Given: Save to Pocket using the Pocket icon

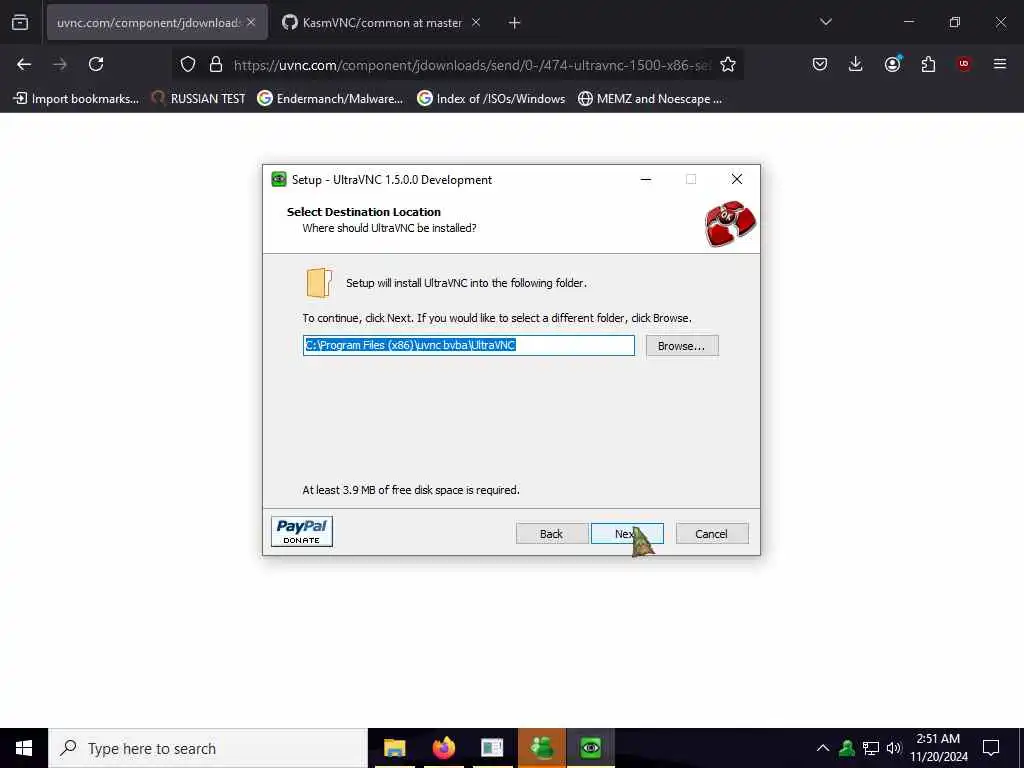Looking at the screenshot, I should pyautogui.click(x=820, y=64).
